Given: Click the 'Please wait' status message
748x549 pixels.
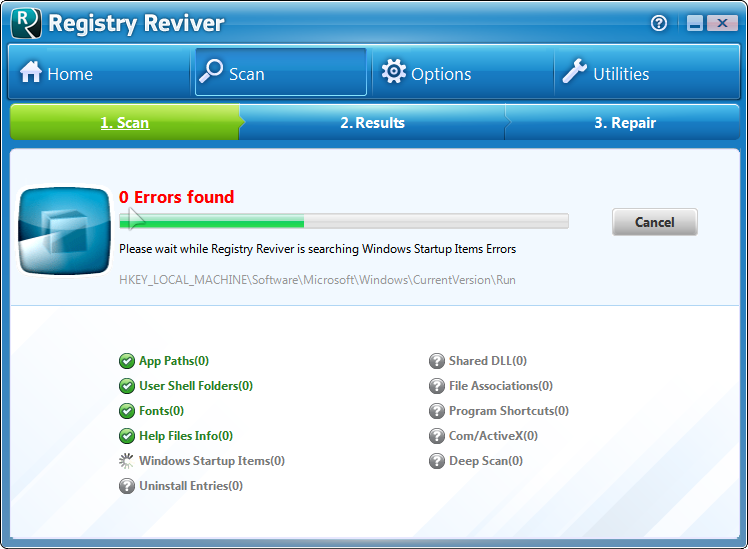Looking at the screenshot, I should click(x=317, y=249).
